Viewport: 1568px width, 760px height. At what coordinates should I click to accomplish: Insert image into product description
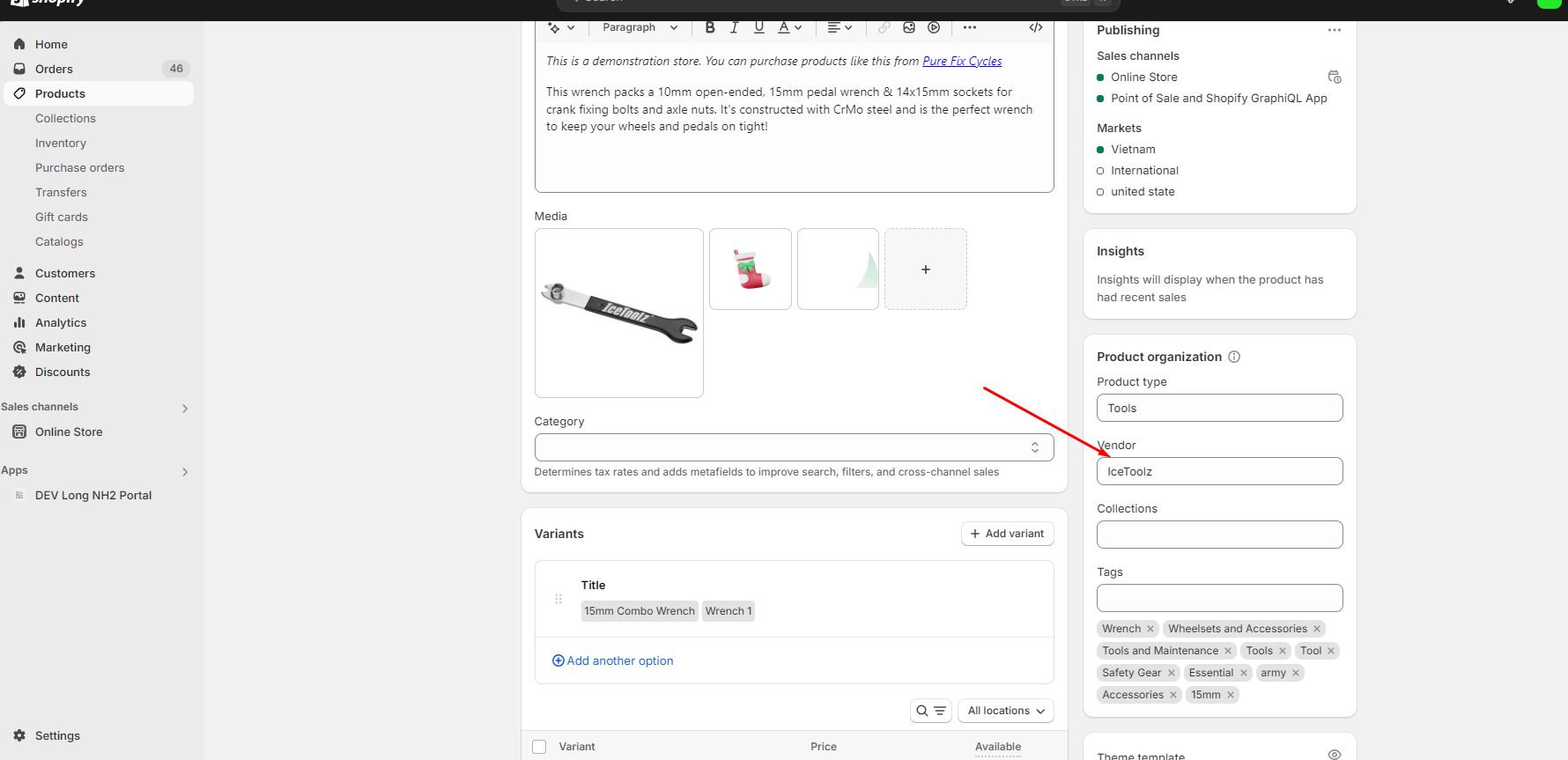[x=909, y=27]
